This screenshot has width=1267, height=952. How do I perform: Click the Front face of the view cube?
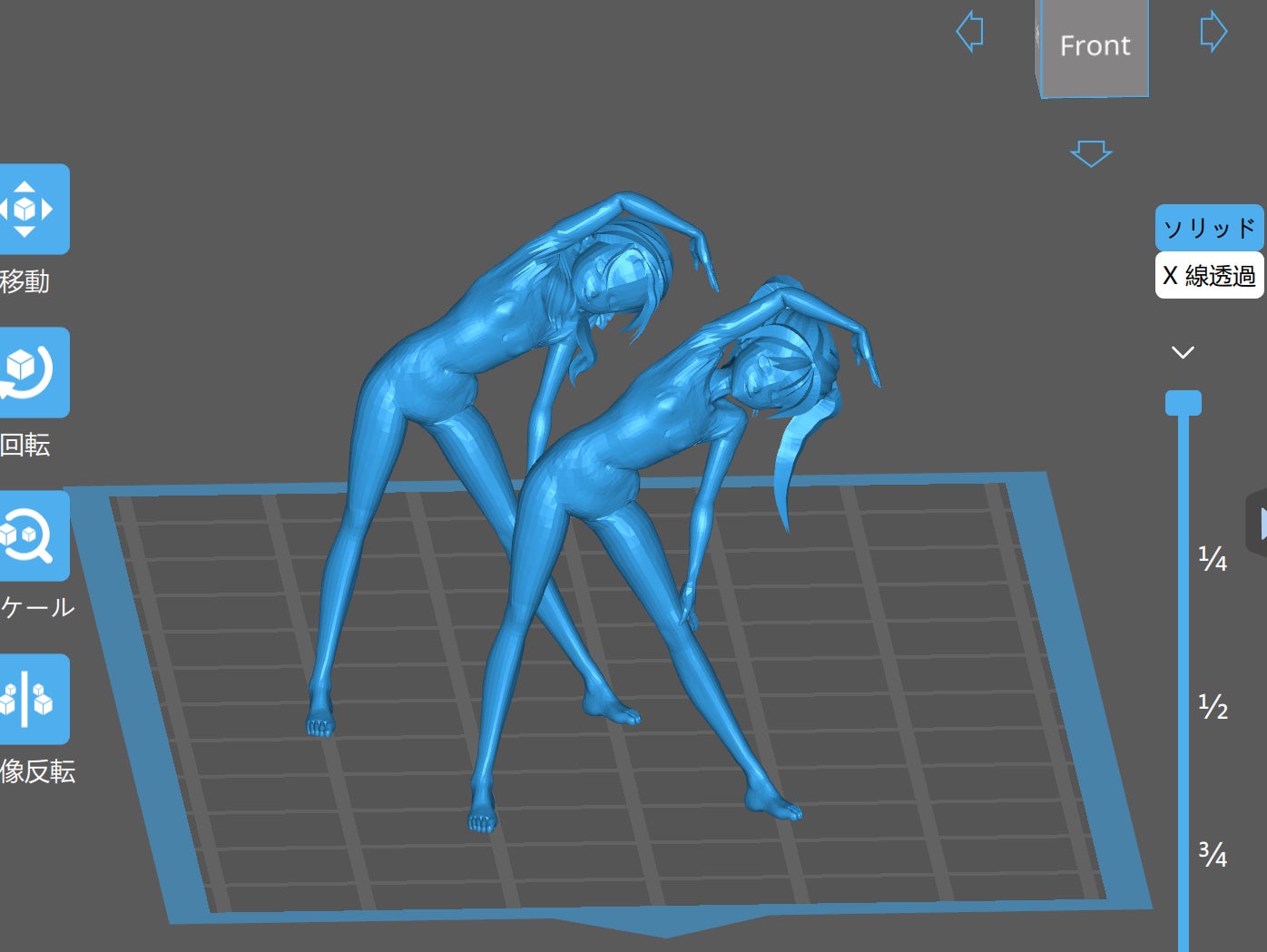(x=1095, y=45)
